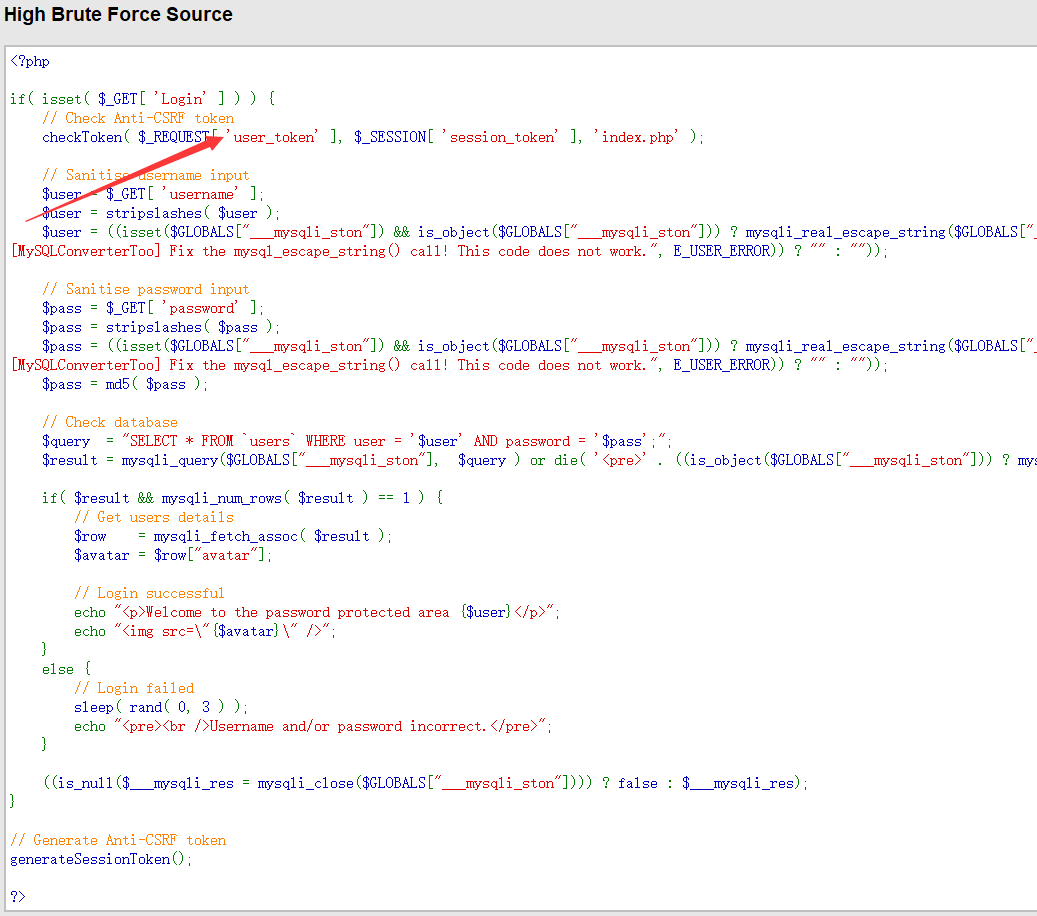This screenshot has width=1037, height=916.
Task: Click the opening <?php tag
Action: click(30, 61)
